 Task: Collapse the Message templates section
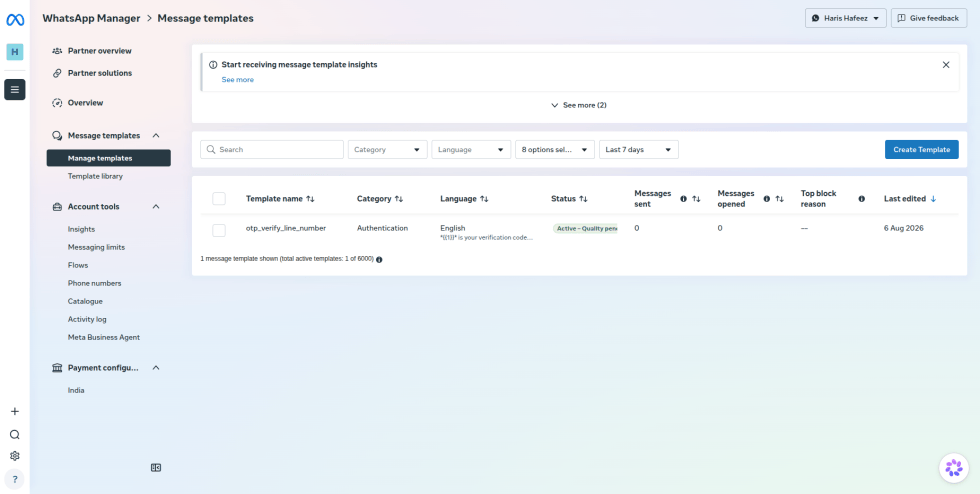click(x=156, y=136)
